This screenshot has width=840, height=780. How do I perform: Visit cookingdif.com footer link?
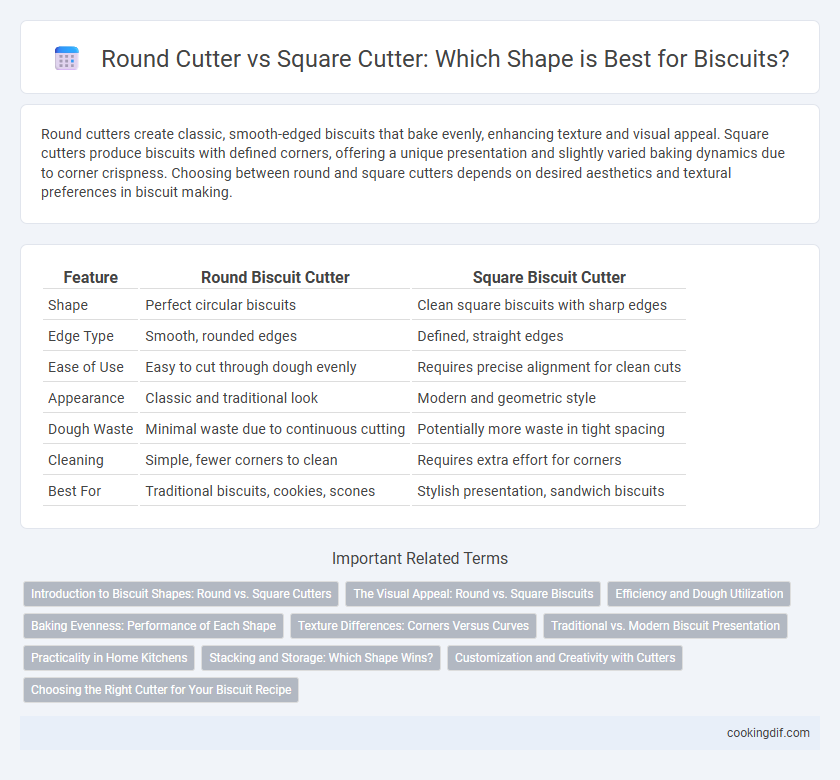tap(768, 733)
